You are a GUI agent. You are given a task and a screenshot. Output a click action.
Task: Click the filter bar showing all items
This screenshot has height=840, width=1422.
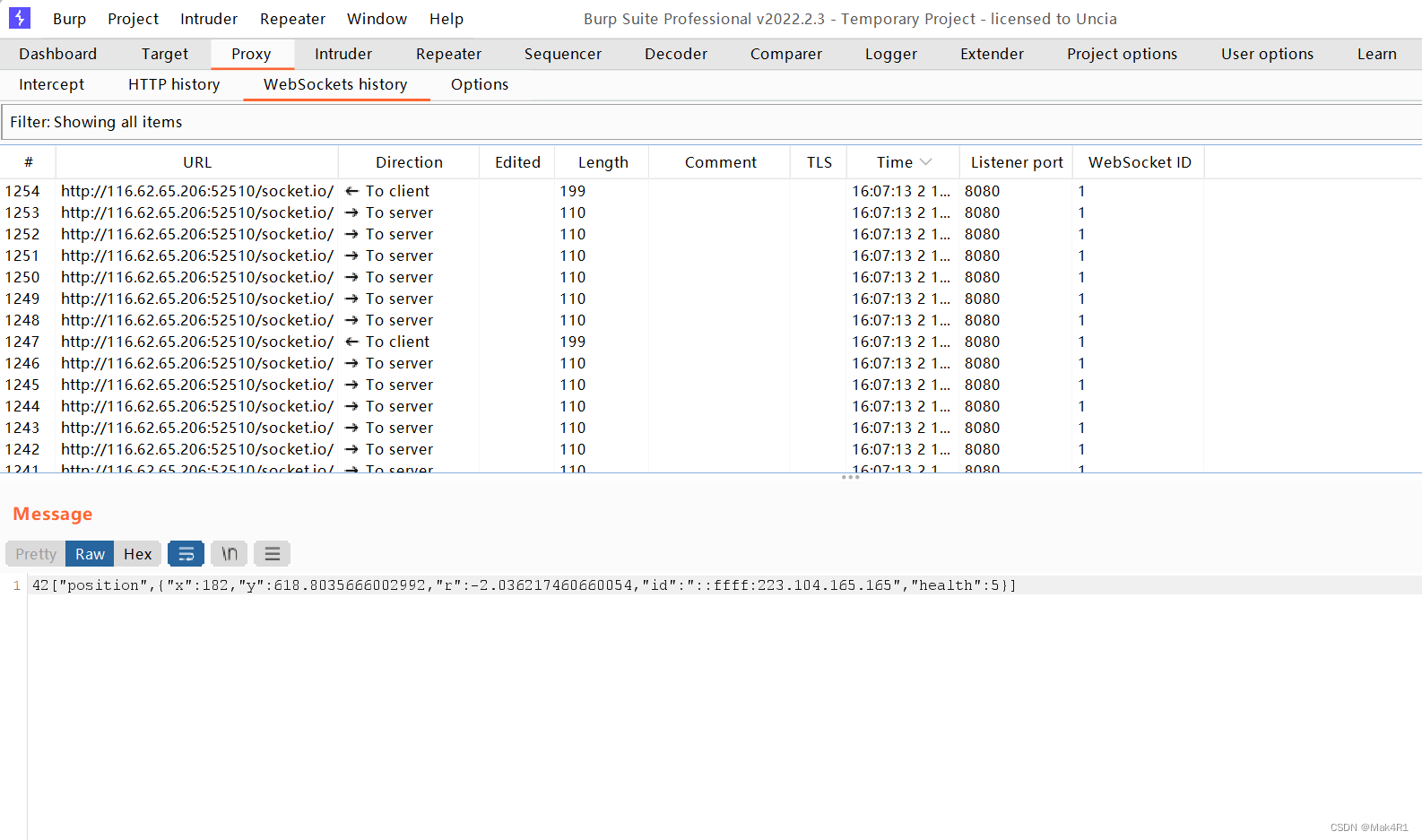point(711,122)
